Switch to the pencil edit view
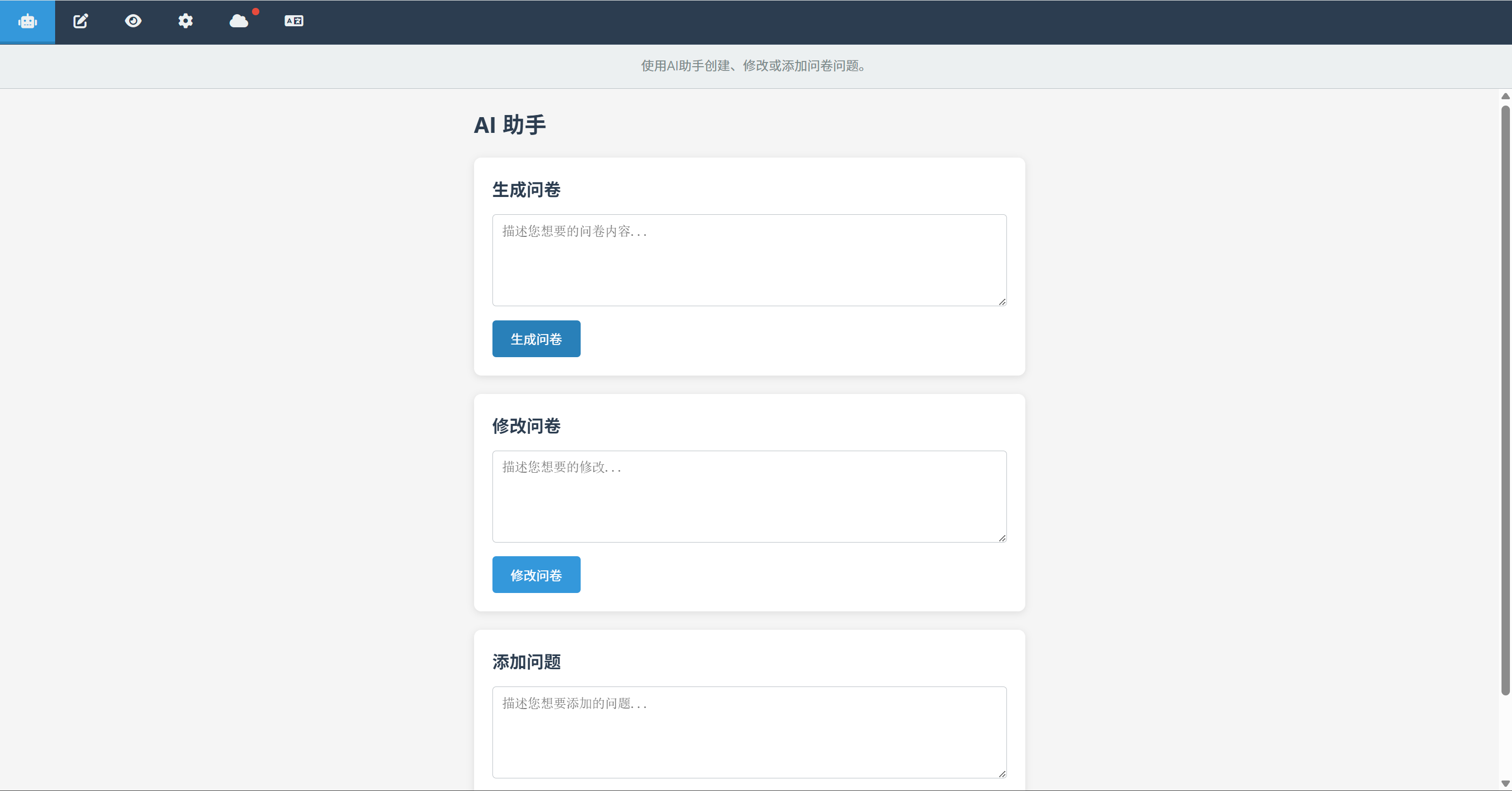Viewport: 1512px width, 791px height. click(80, 22)
